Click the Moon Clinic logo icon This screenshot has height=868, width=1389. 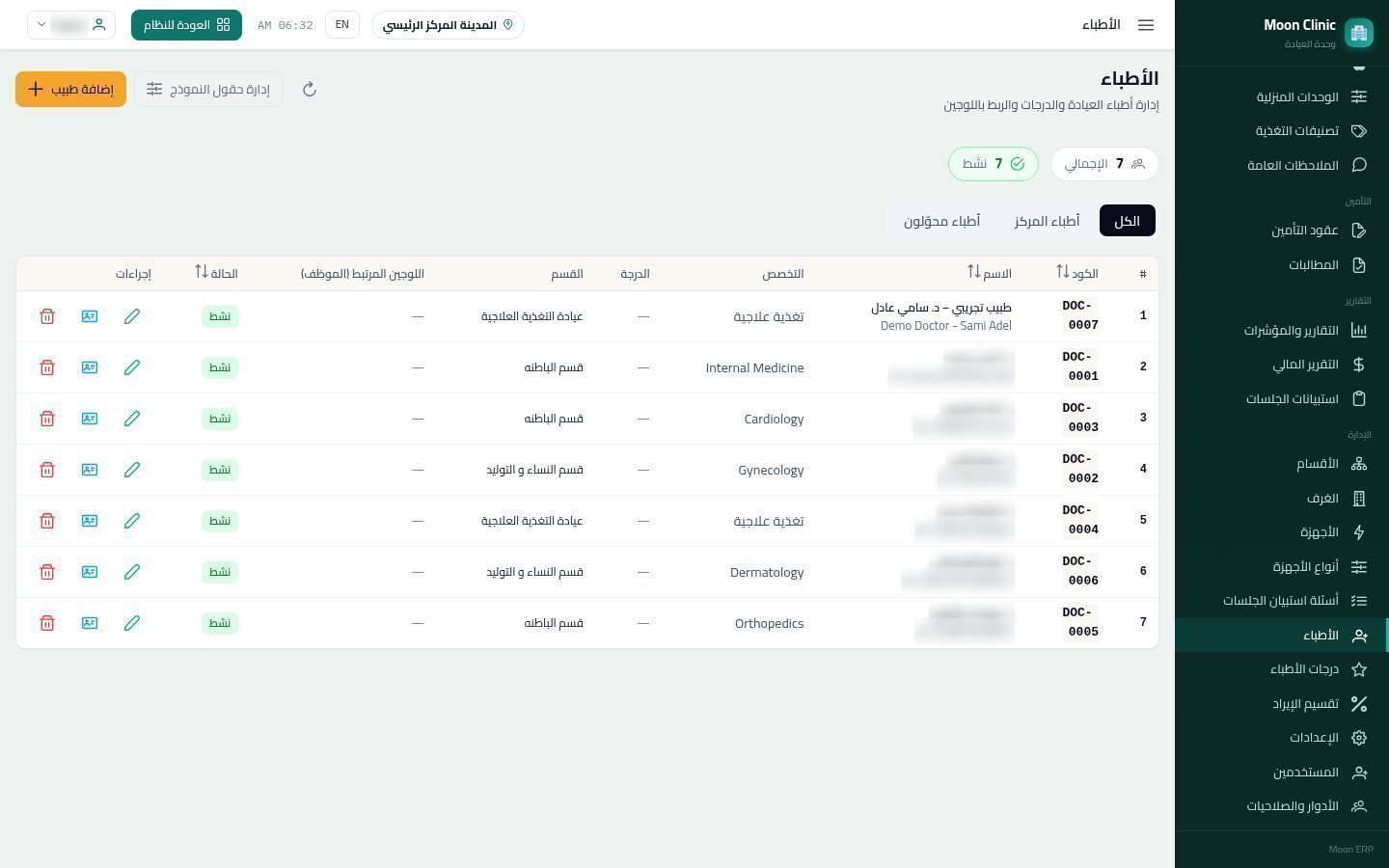click(1359, 33)
